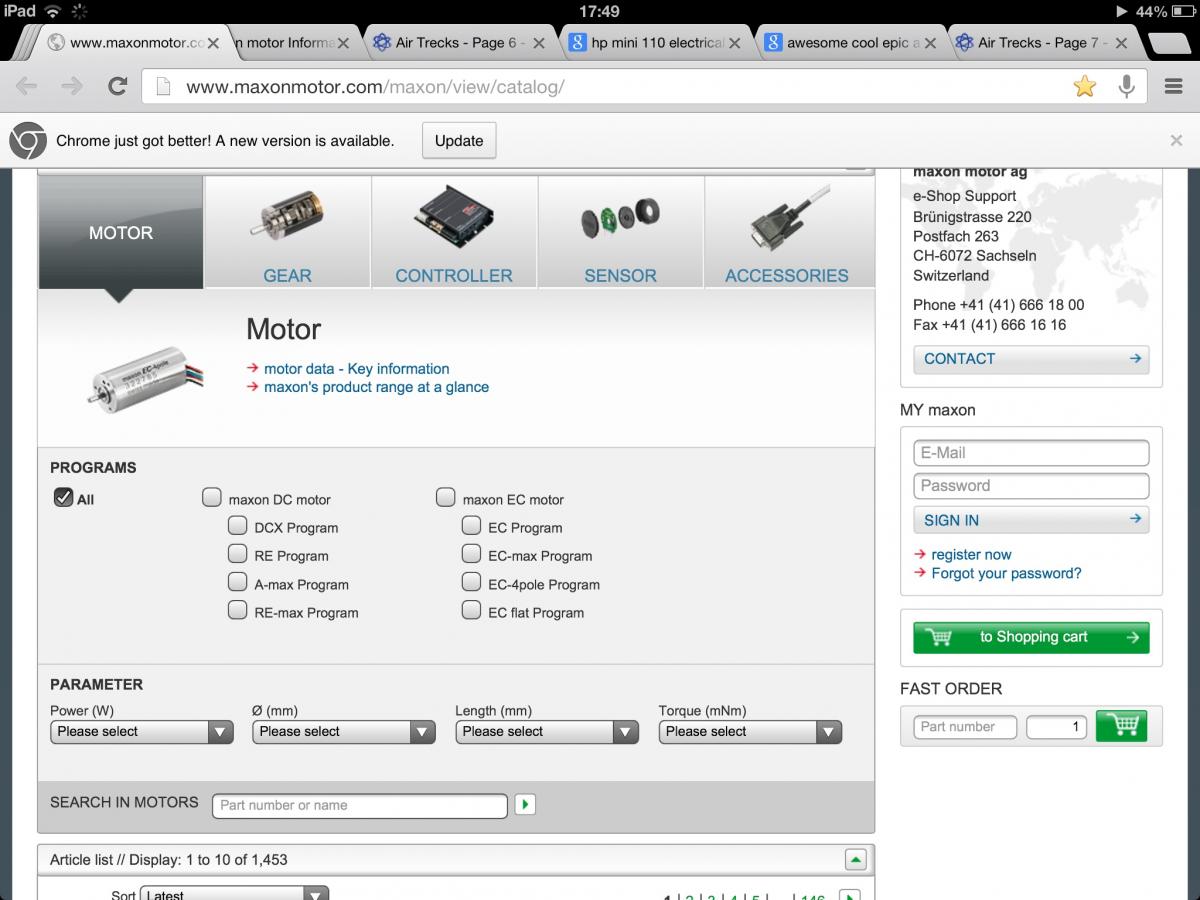Enable the maxon DC motor checkbox
1200x900 pixels.
point(212,498)
